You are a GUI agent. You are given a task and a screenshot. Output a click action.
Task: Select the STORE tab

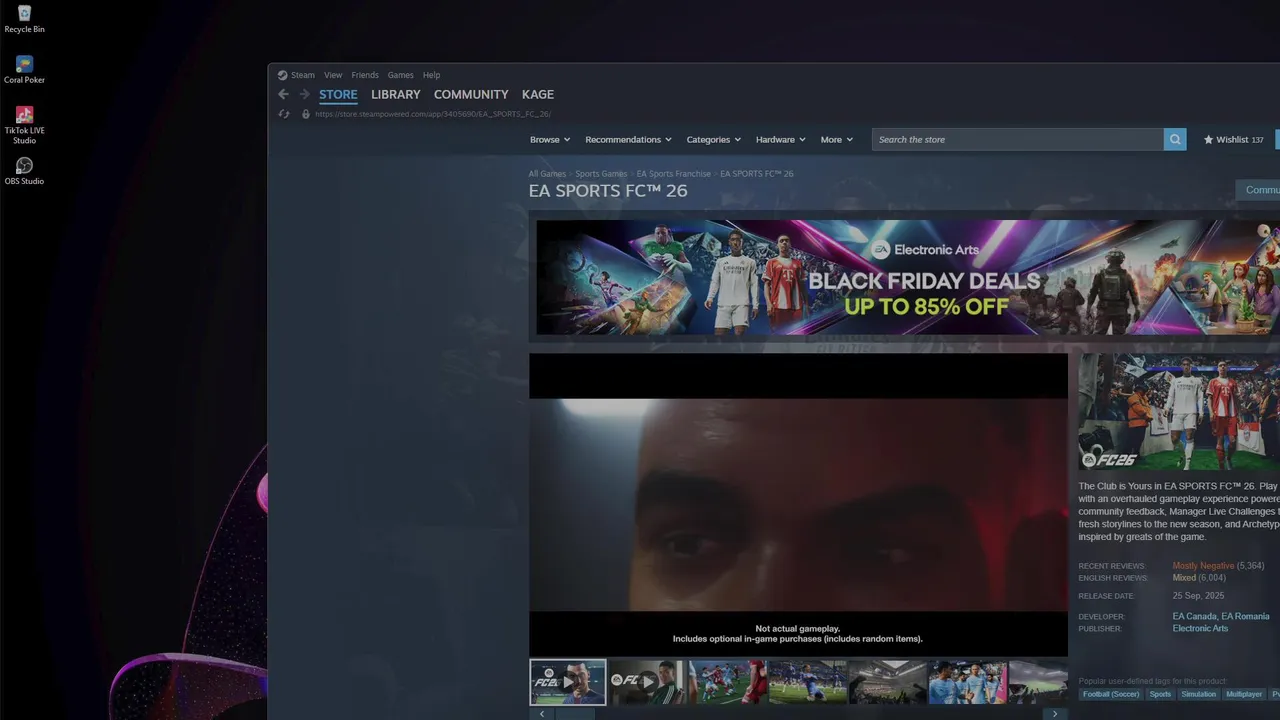(338, 94)
